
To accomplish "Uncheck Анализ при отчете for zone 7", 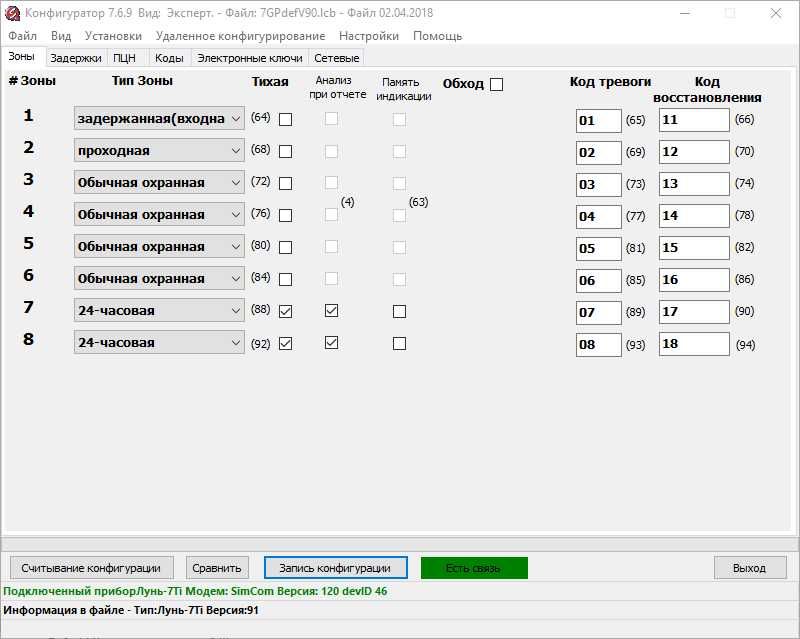I will (x=332, y=310).
